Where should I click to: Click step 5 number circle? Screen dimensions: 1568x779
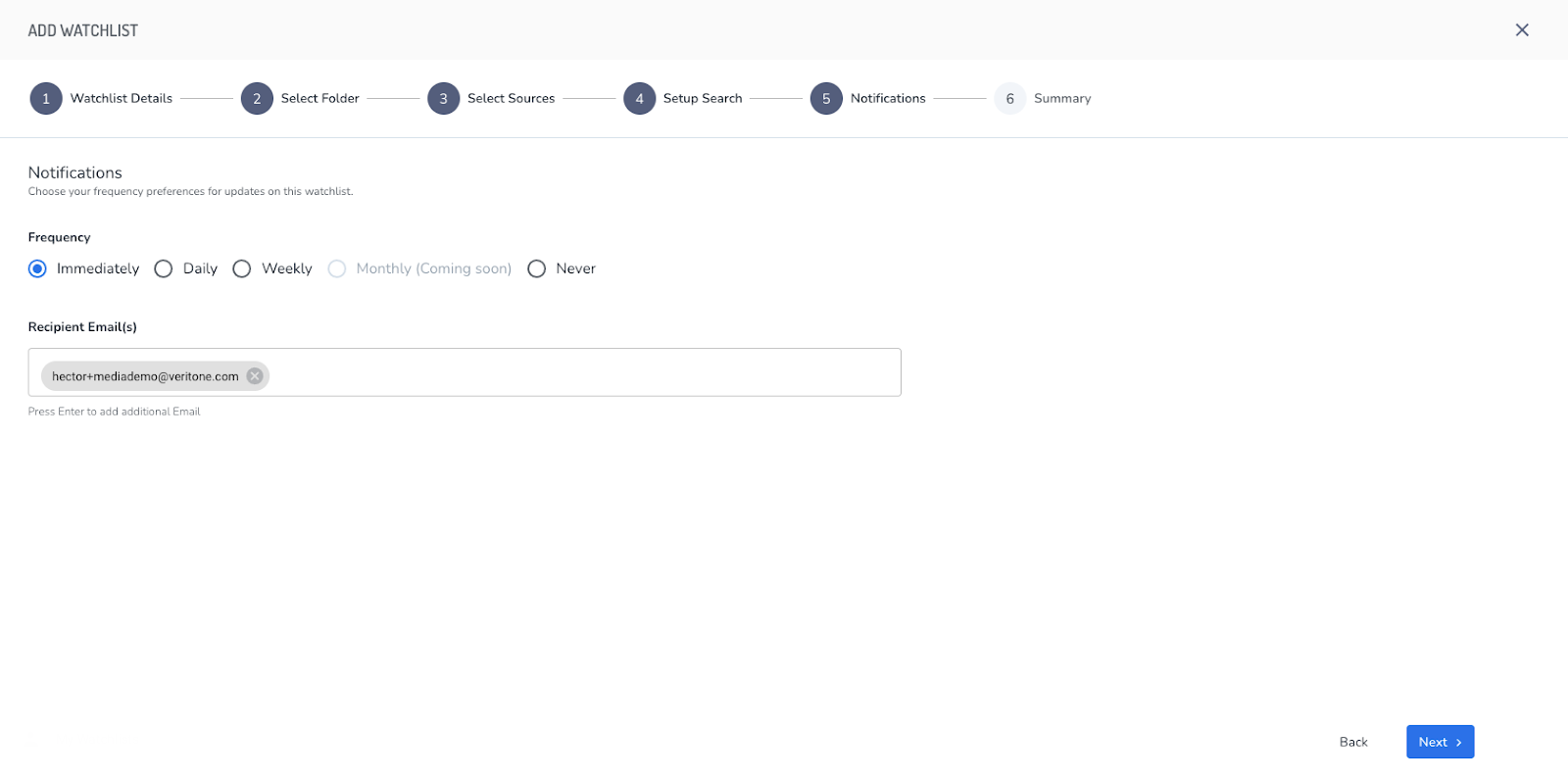[826, 98]
